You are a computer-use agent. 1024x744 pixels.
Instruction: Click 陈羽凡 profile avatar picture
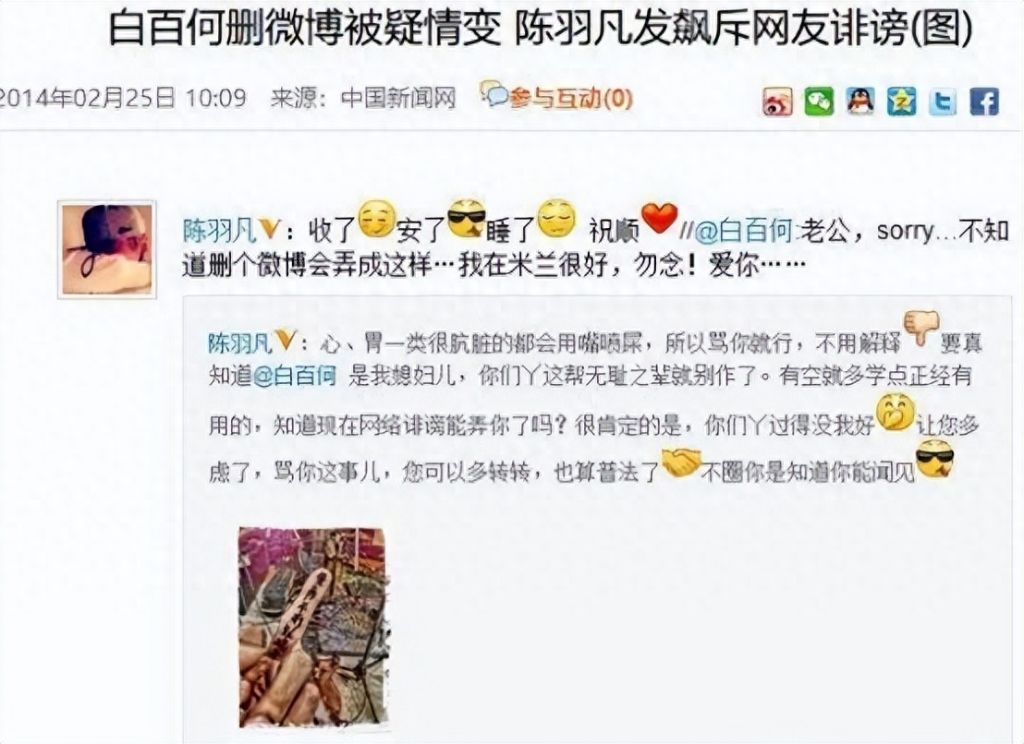click(x=107, y=250)
